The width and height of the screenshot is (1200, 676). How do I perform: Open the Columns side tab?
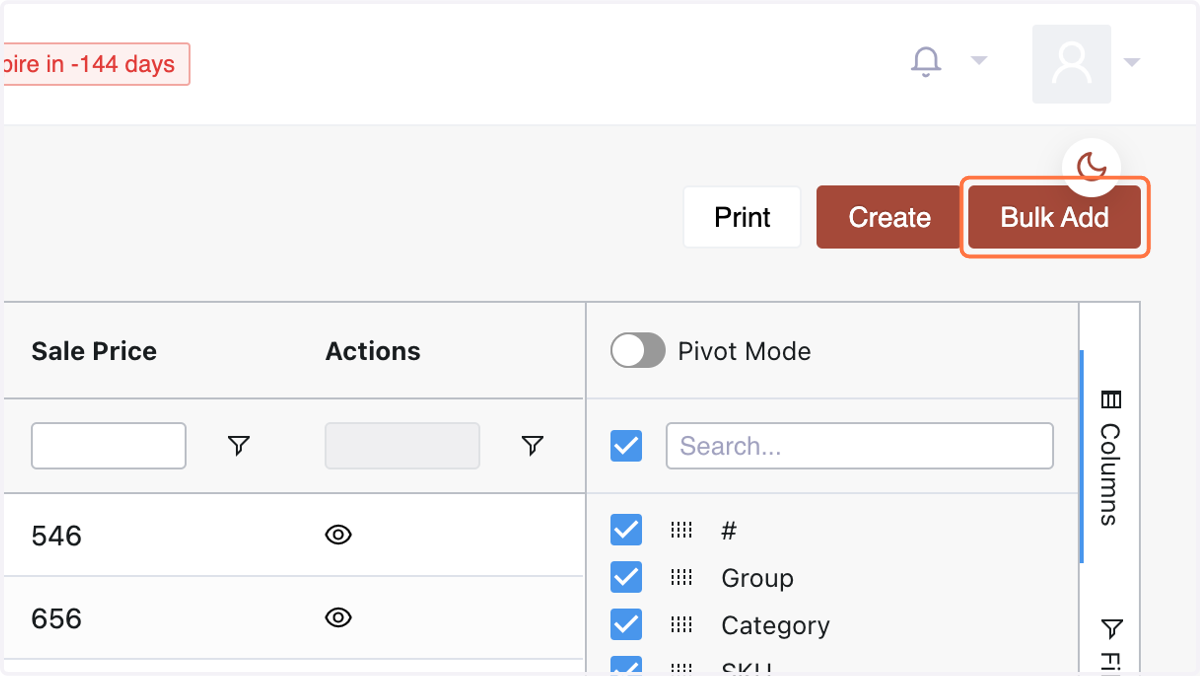point(1110,457)
